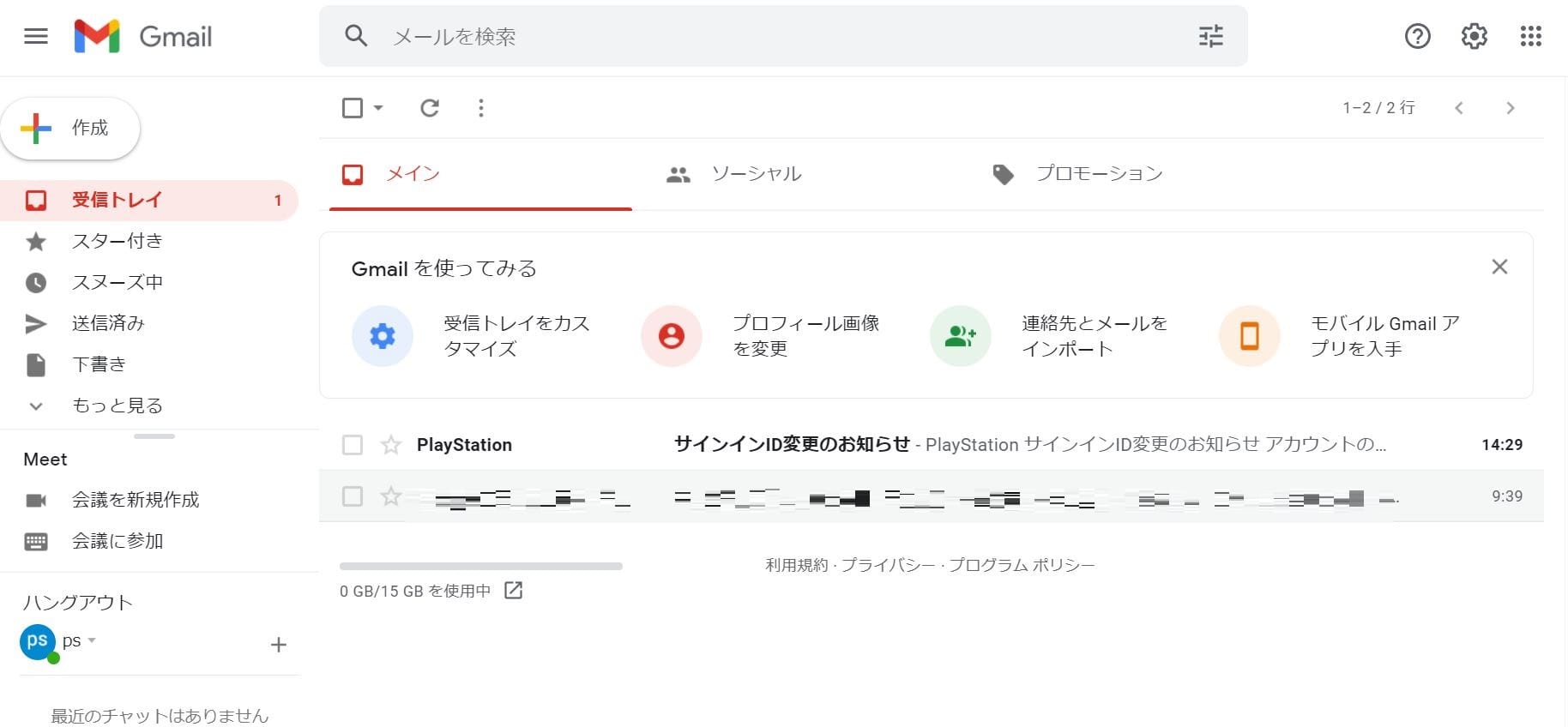Image resolution: width=1568 pixels, height=727 pixels.
Task: Select the 9:39 email checkbox
Action: [353, 496]
